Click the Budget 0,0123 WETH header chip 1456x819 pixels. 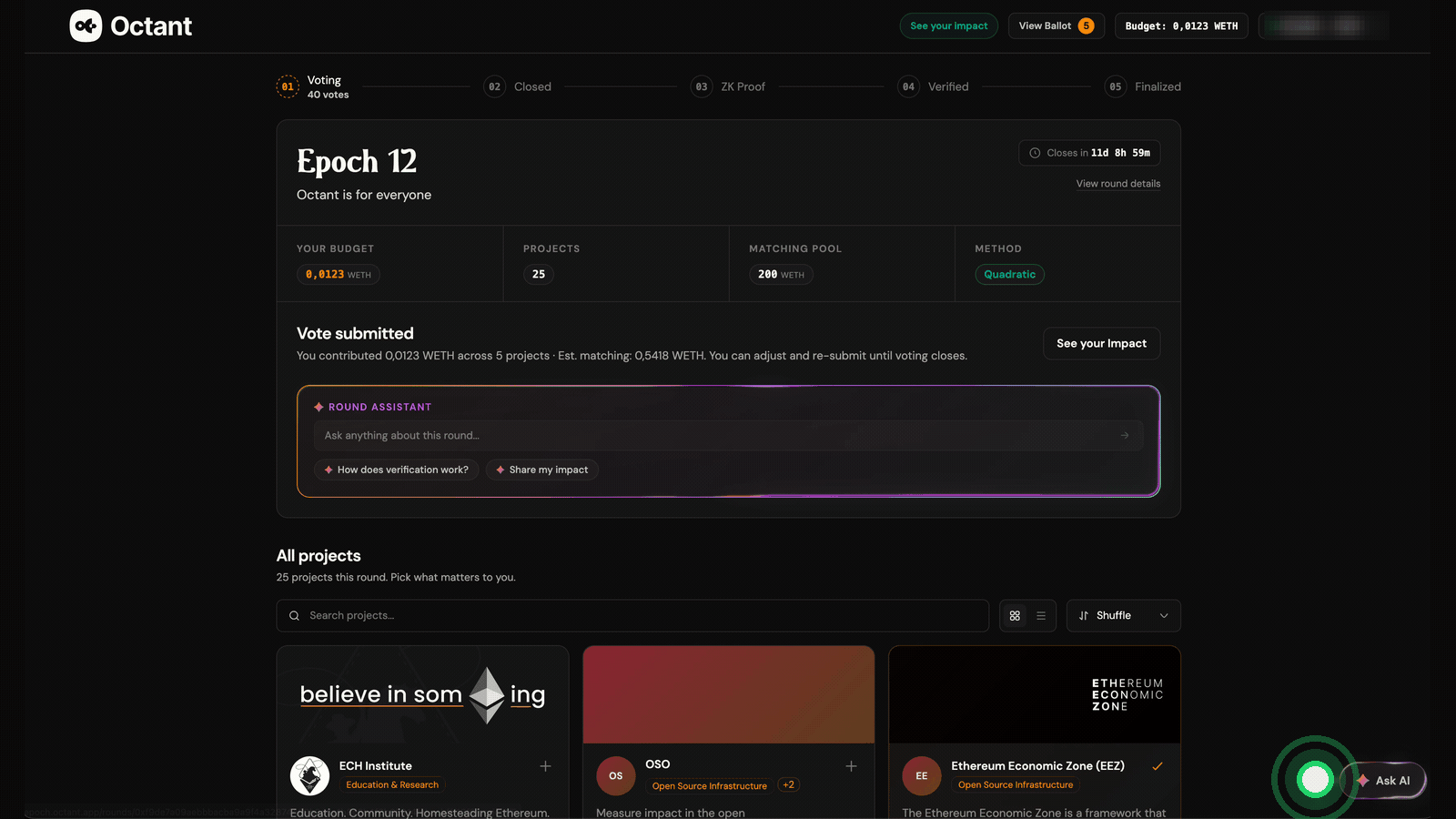1181,25
